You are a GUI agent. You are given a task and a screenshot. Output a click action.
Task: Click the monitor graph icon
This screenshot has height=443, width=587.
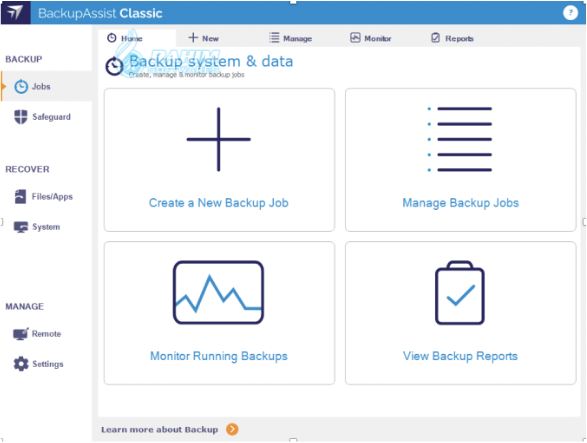219,292
